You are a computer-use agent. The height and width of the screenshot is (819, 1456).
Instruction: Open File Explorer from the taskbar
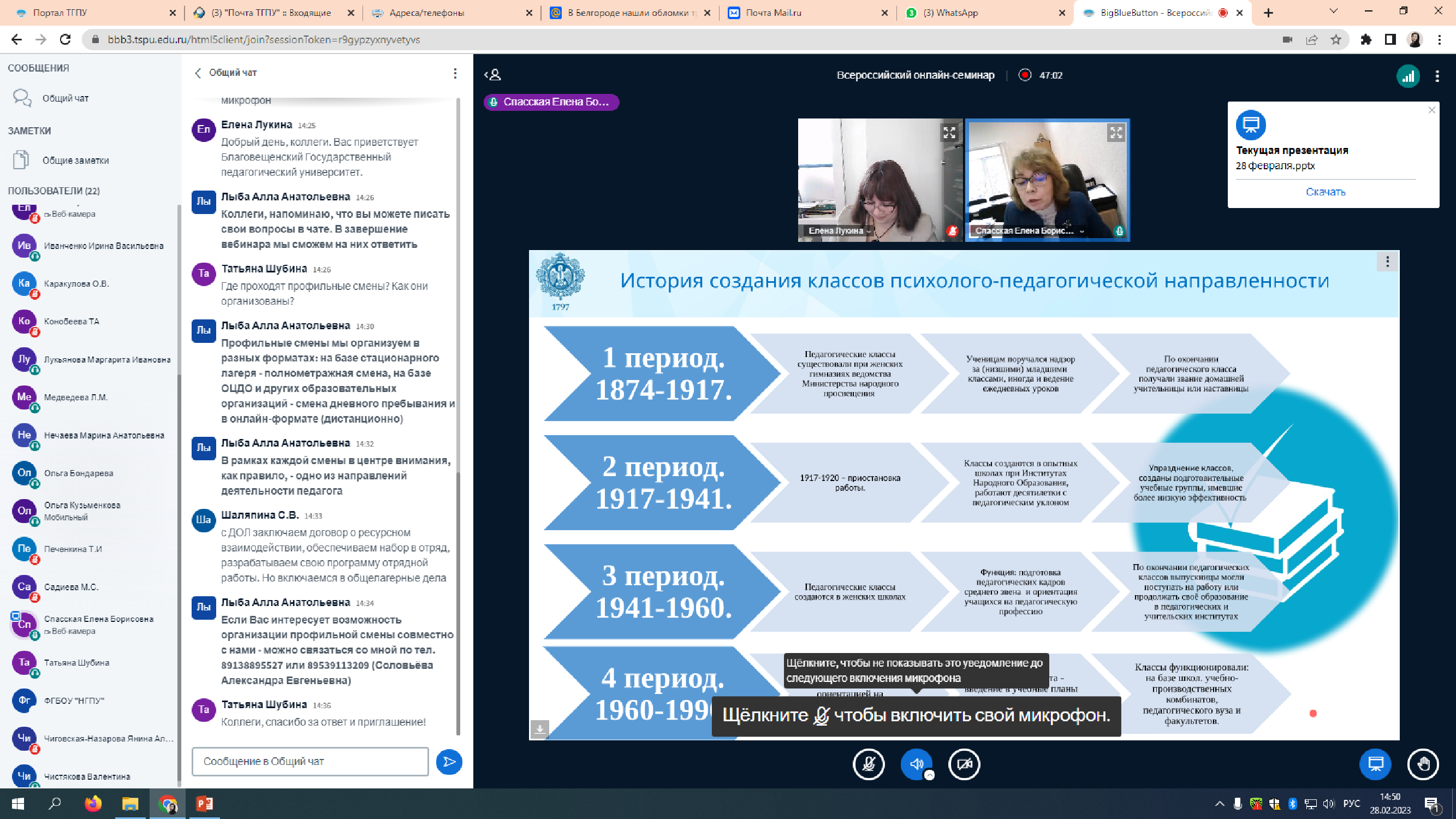tap(130, 803)
